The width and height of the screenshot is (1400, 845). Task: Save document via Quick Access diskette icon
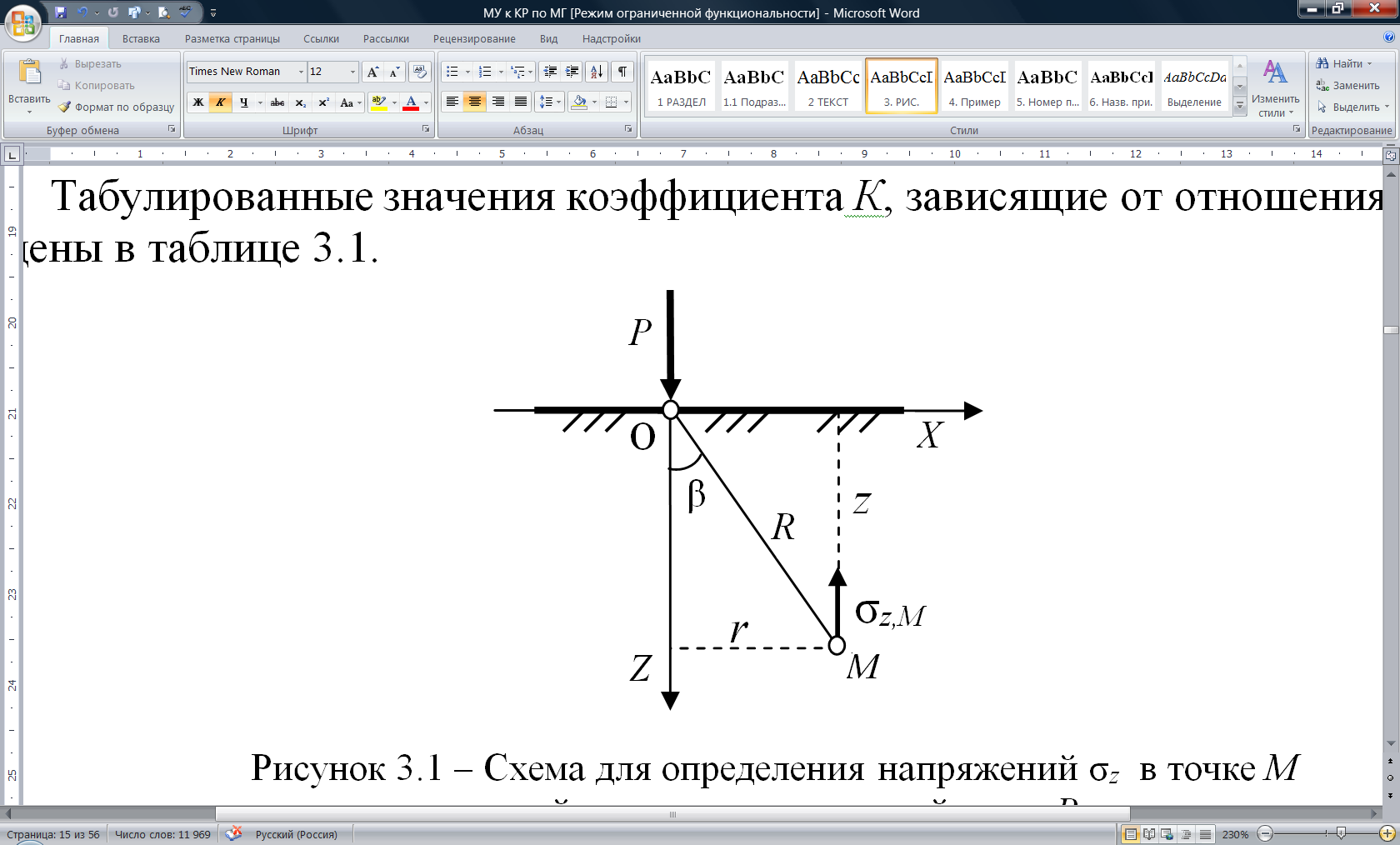point(60,12)
